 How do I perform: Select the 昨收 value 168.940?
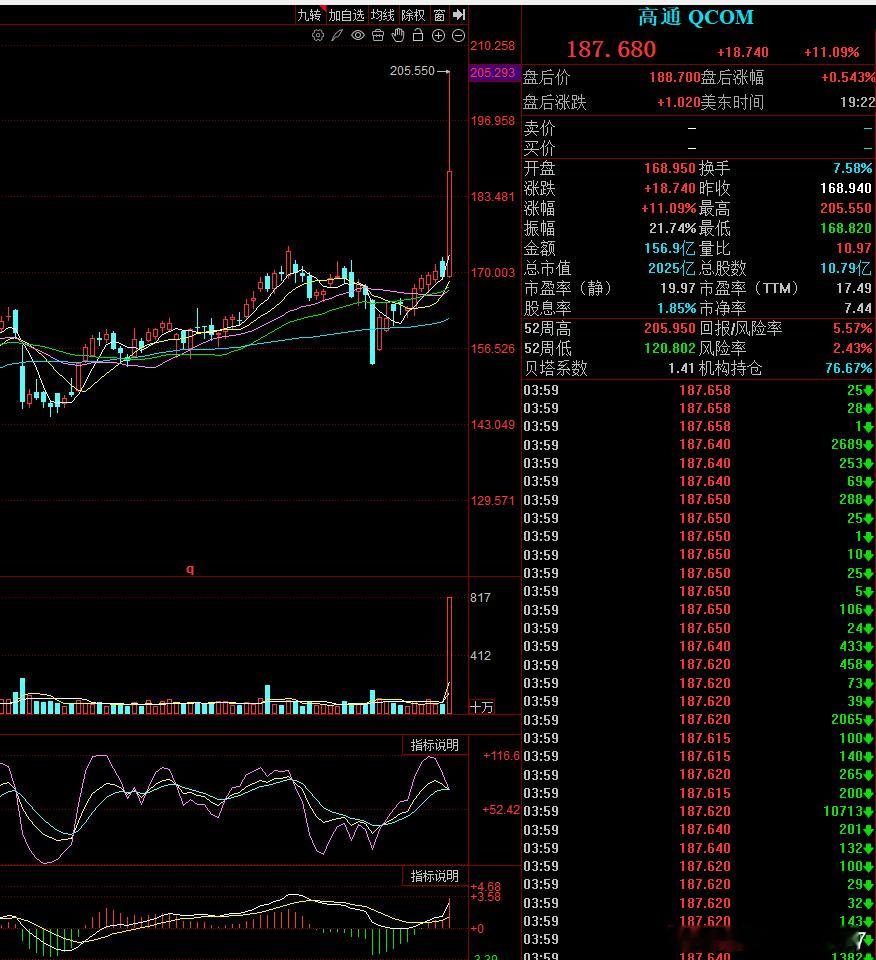click(846, 188)
